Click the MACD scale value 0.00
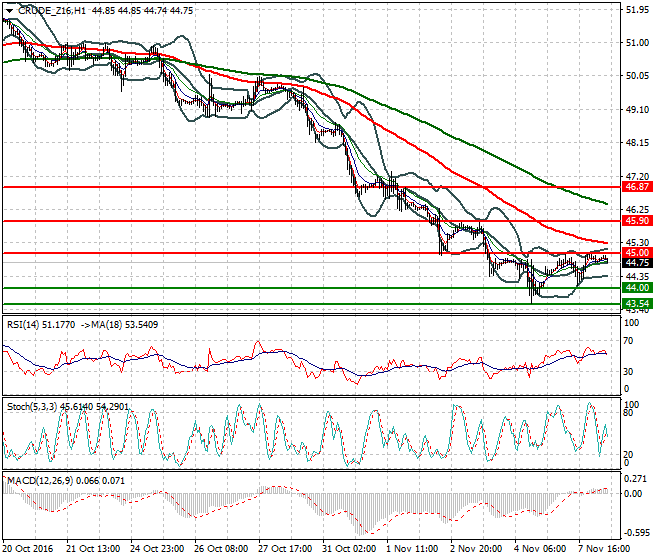This screenshot has width=660, height=560. point(633,493)
